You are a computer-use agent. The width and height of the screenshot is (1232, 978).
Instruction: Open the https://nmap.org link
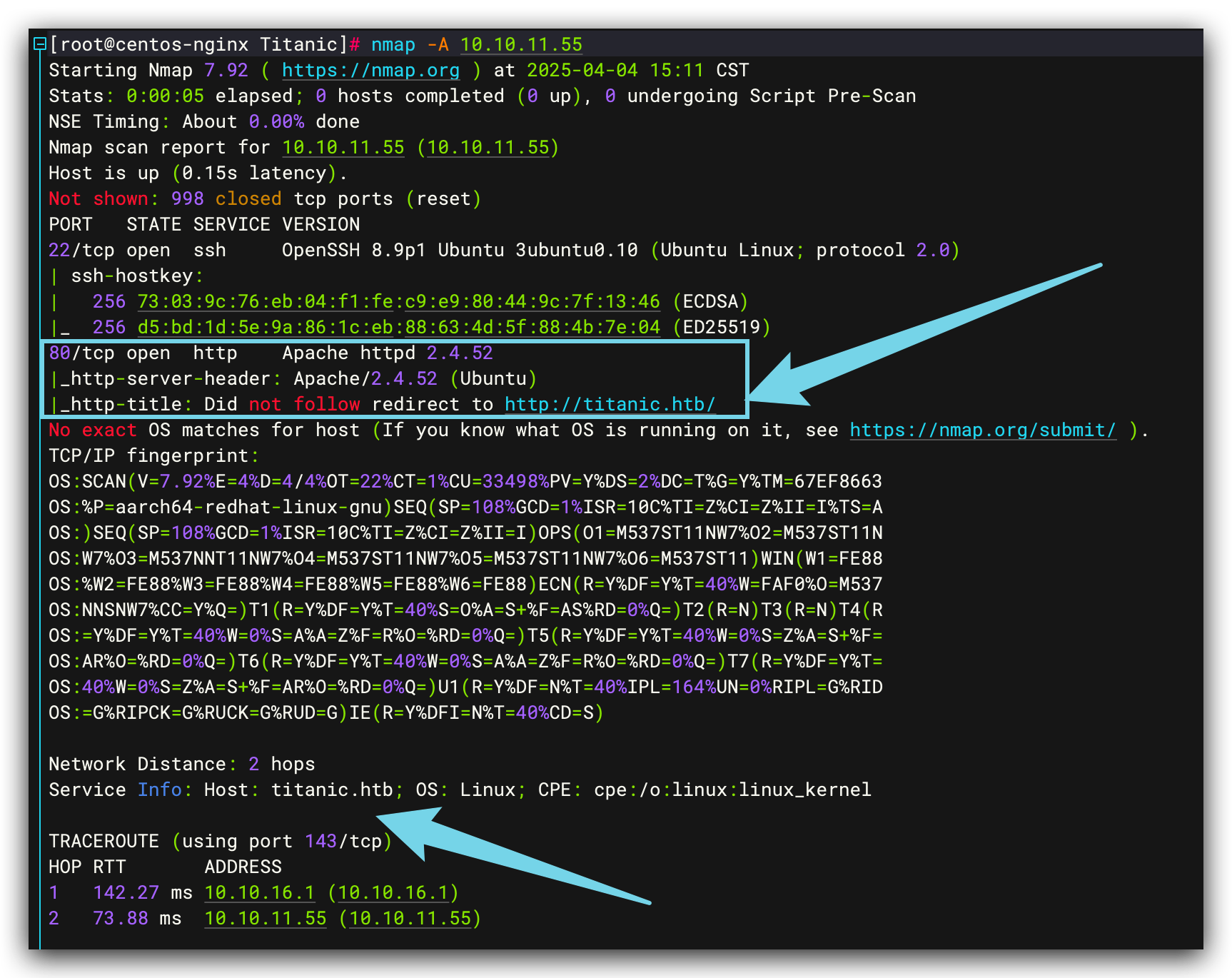point(370,71)
